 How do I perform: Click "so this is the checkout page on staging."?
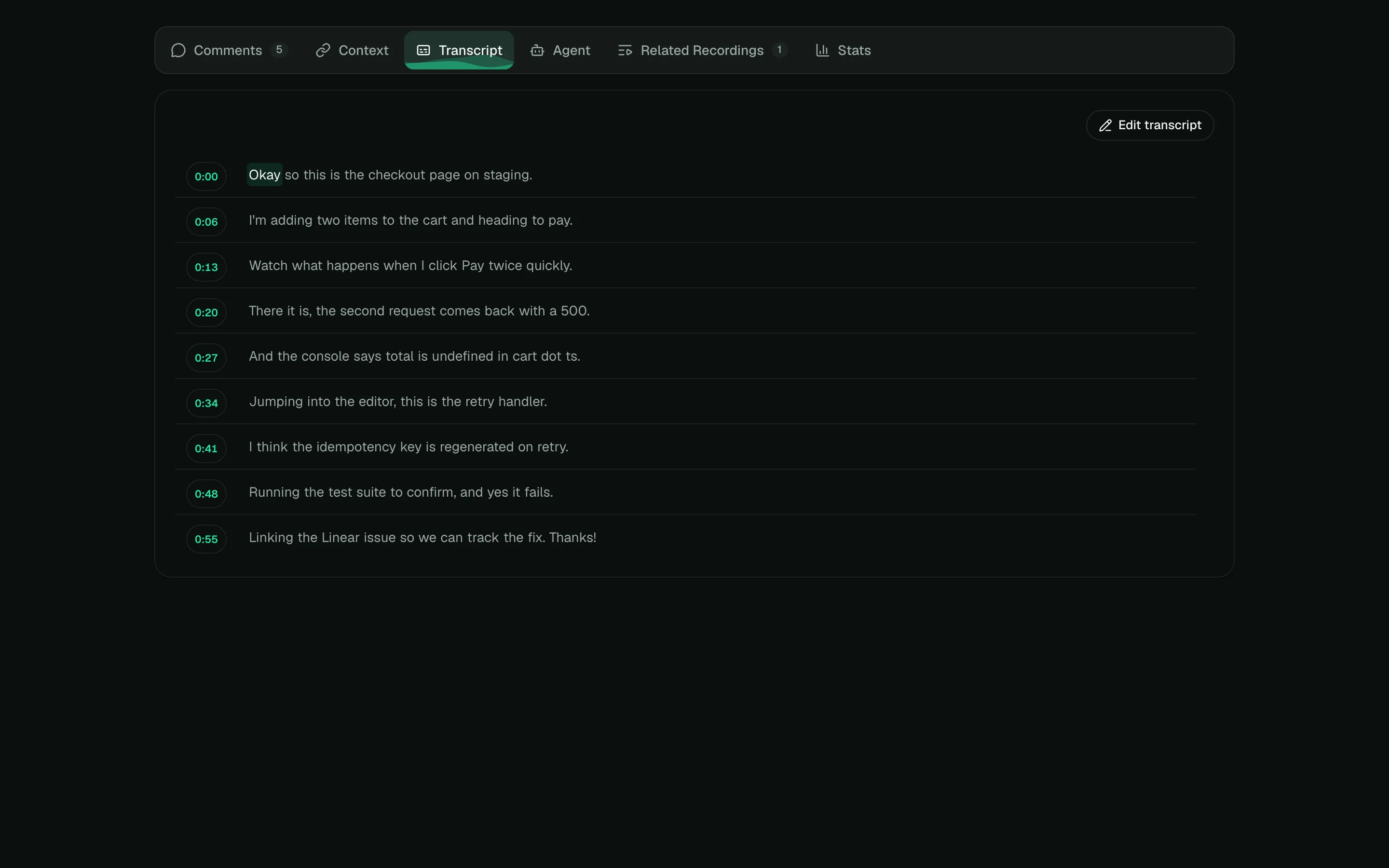[x=409, y=175]
